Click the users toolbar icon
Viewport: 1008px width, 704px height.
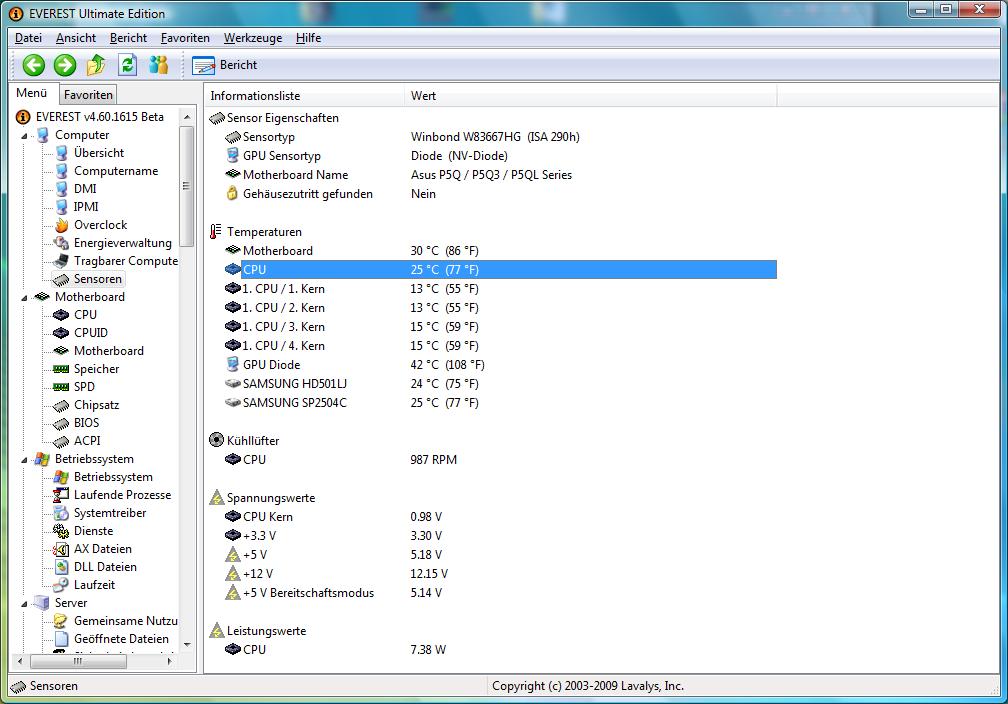pyautogui.click(x=158, y=65)
